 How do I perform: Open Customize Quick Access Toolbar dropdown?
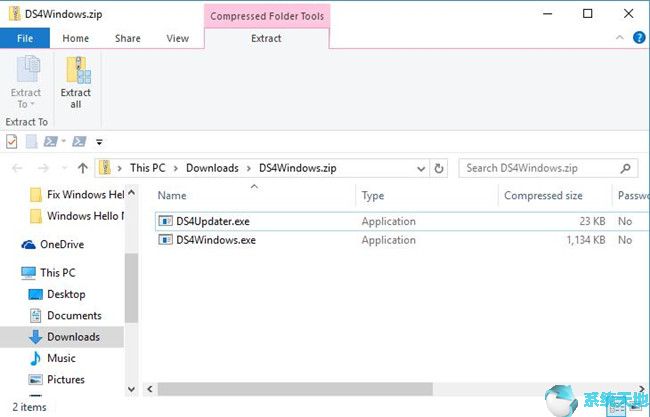point(99,142)
